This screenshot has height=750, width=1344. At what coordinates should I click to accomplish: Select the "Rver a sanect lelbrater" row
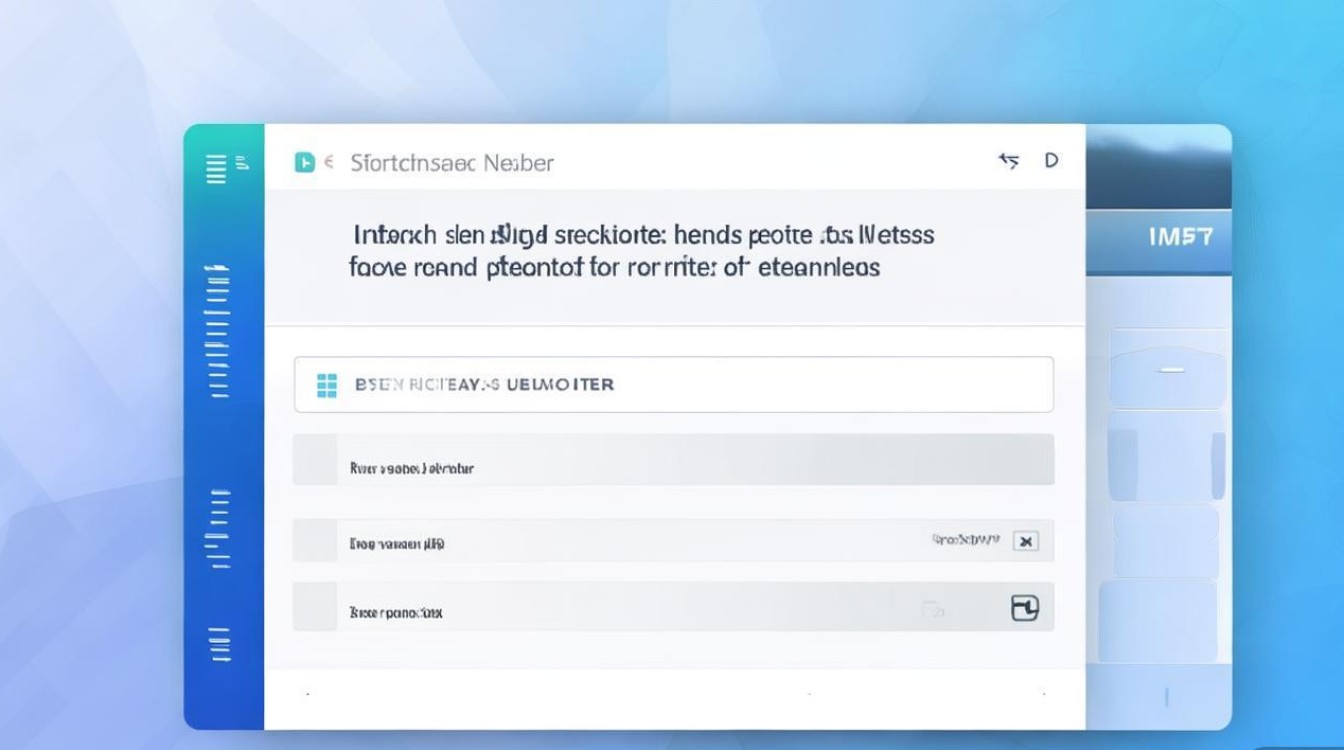(x=673, y=459)
